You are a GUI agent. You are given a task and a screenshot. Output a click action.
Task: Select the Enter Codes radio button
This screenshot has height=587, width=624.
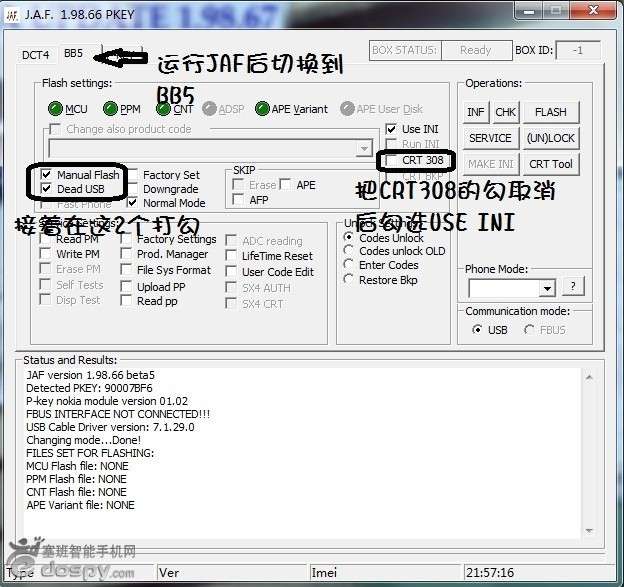pos(349,265)
